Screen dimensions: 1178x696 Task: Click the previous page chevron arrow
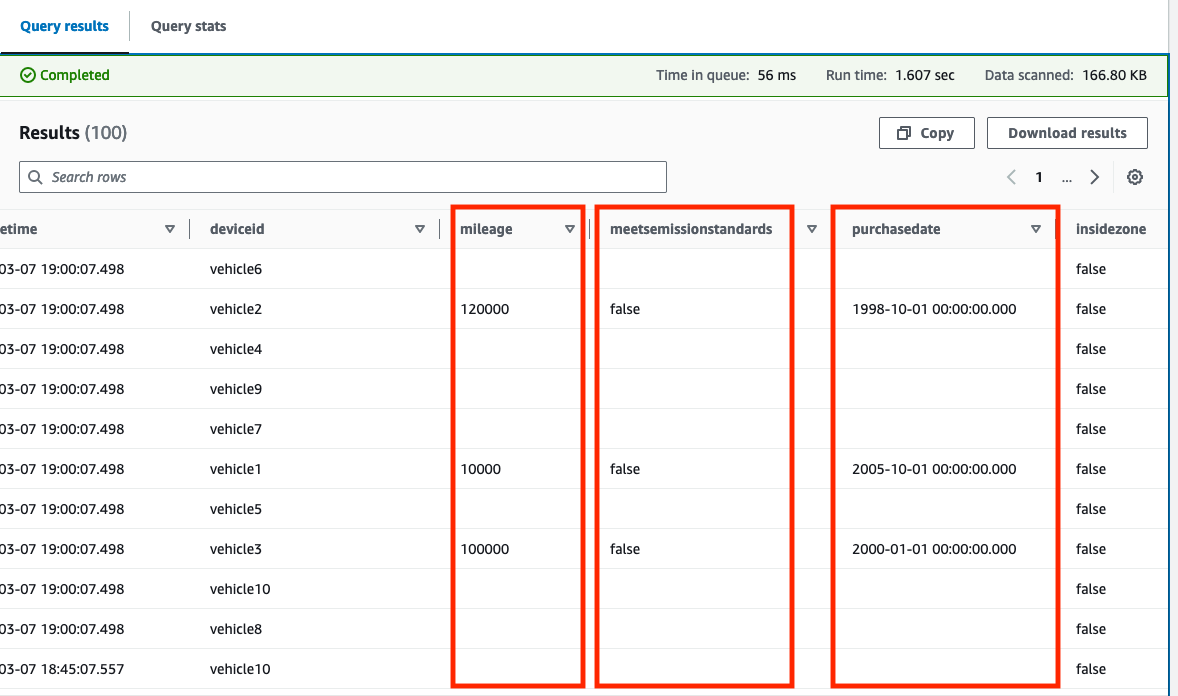point(1010,176)
